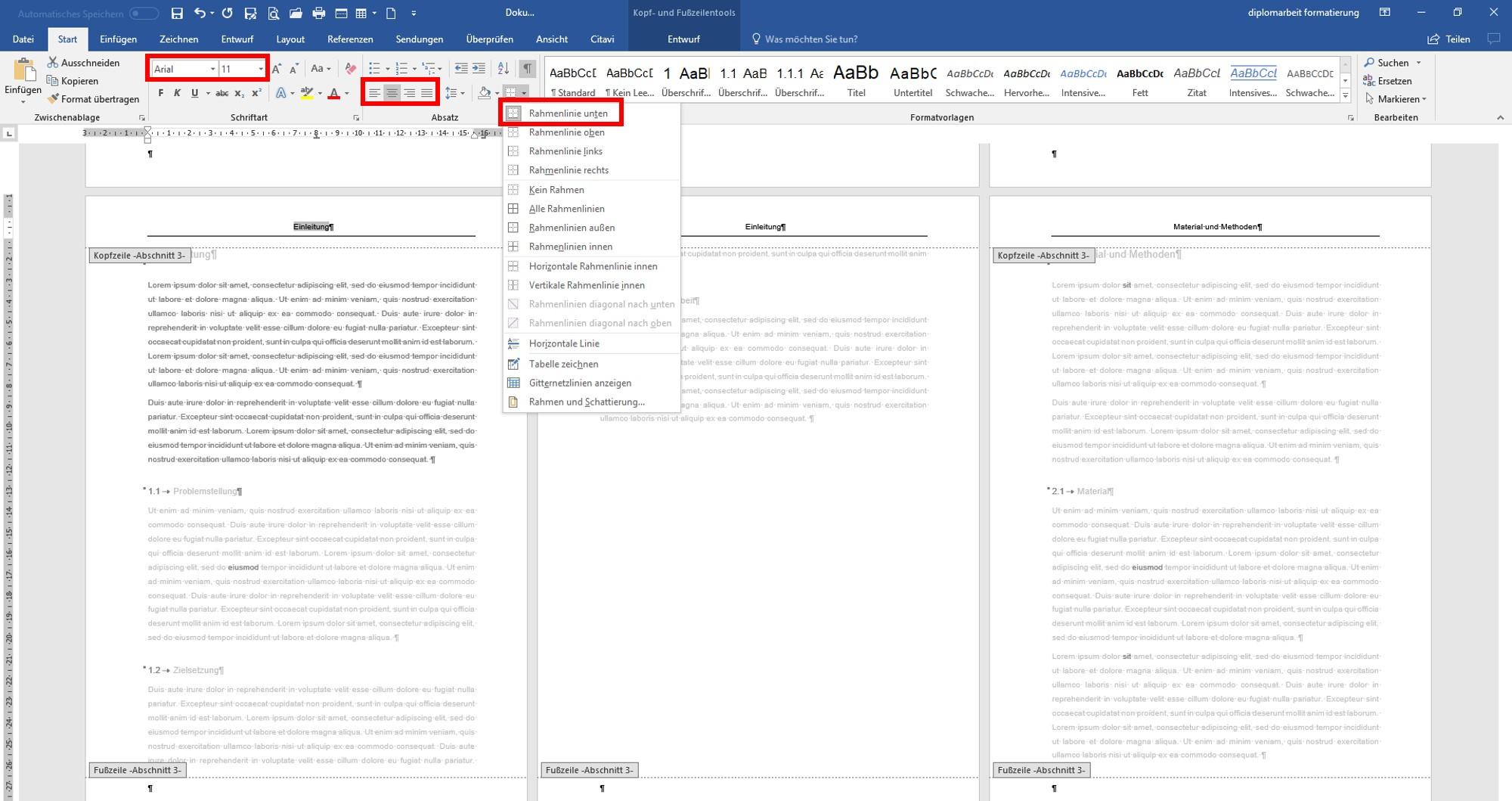Click the Teilen share button
The width and height of the screenshot is (1512, 801).
click(1448, 39)
